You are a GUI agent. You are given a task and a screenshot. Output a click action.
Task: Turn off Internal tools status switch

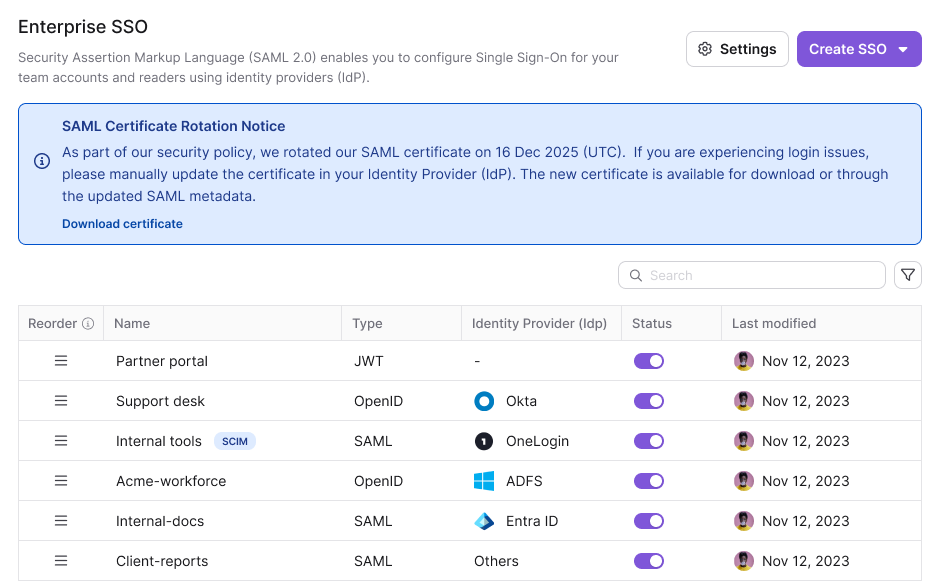point(649,441)
